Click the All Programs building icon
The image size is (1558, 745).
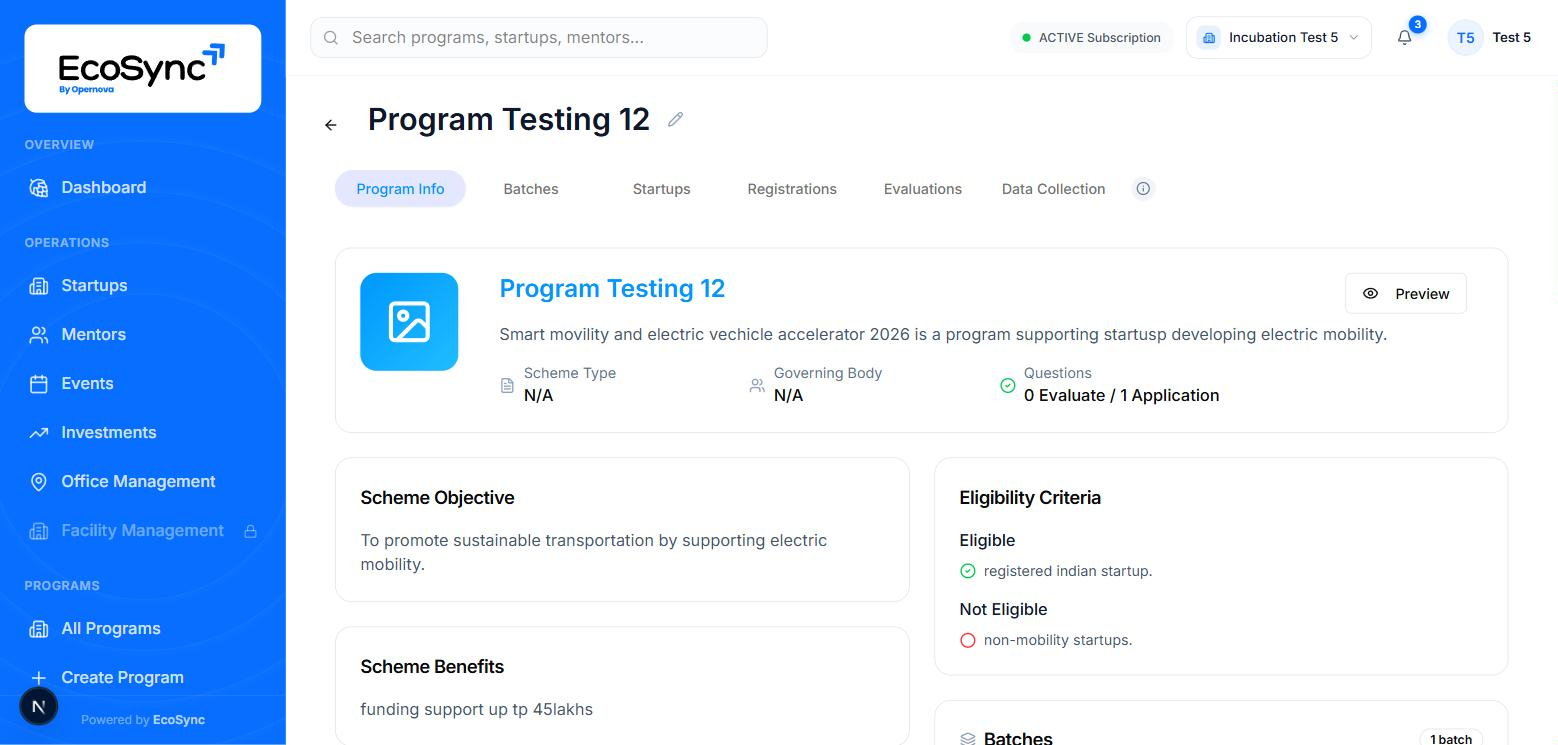click(x=39, y=629)
